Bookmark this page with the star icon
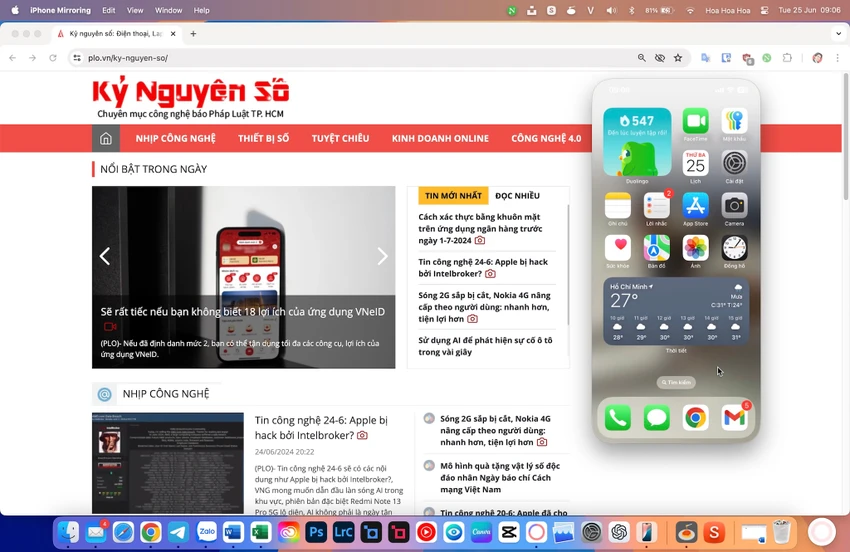 [678, 58]
